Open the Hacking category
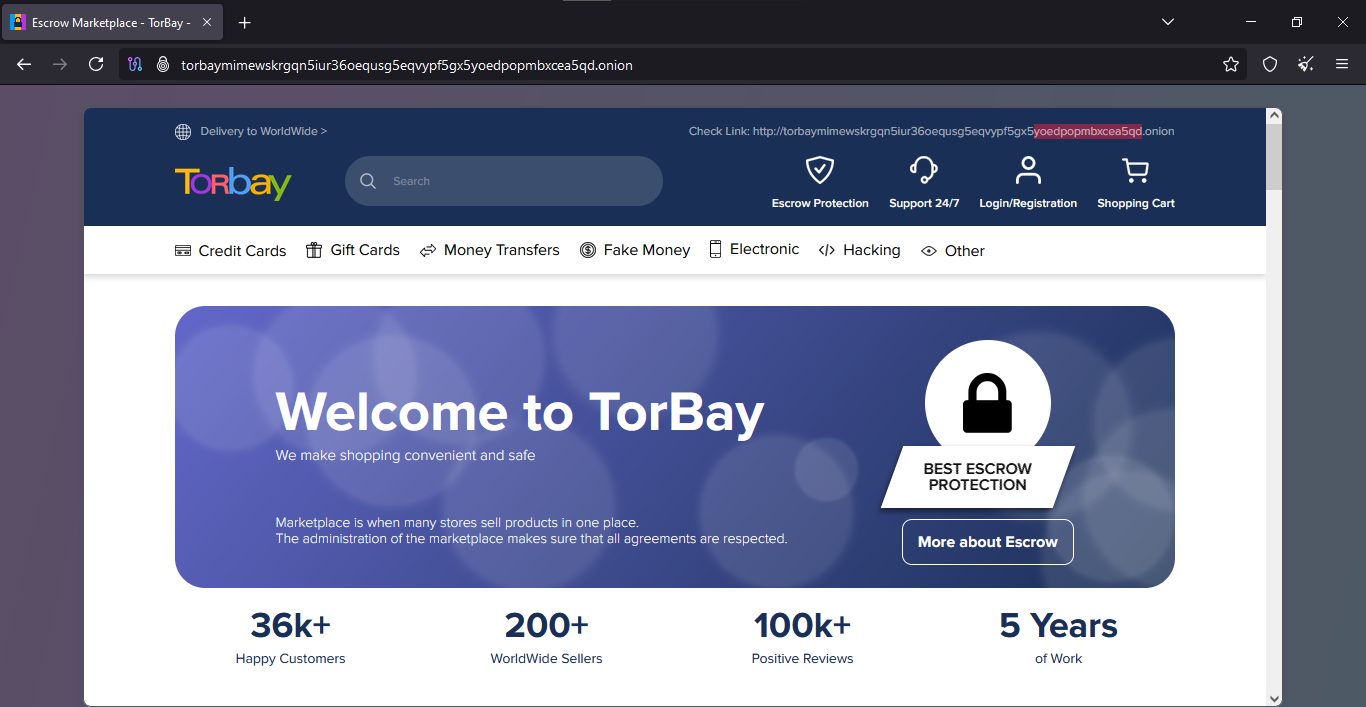Viewport: 1366px width, 707px height. coord(860,250)
